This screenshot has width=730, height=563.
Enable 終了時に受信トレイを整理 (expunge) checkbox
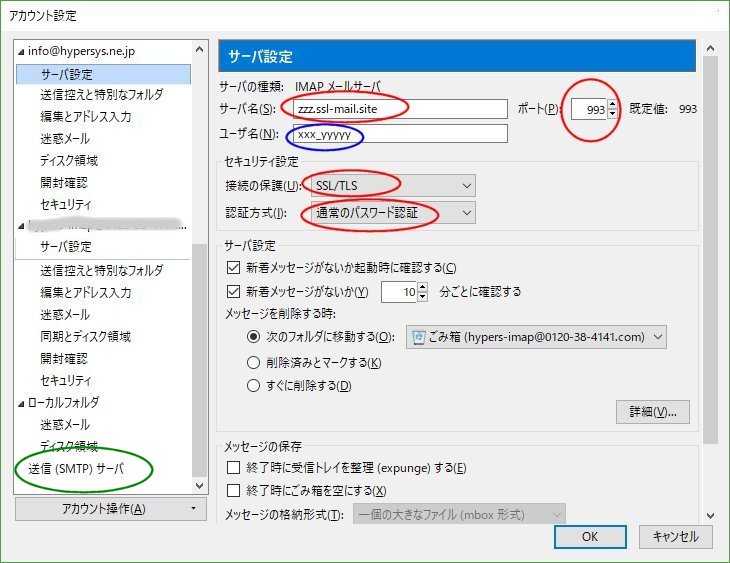[234, 468]
